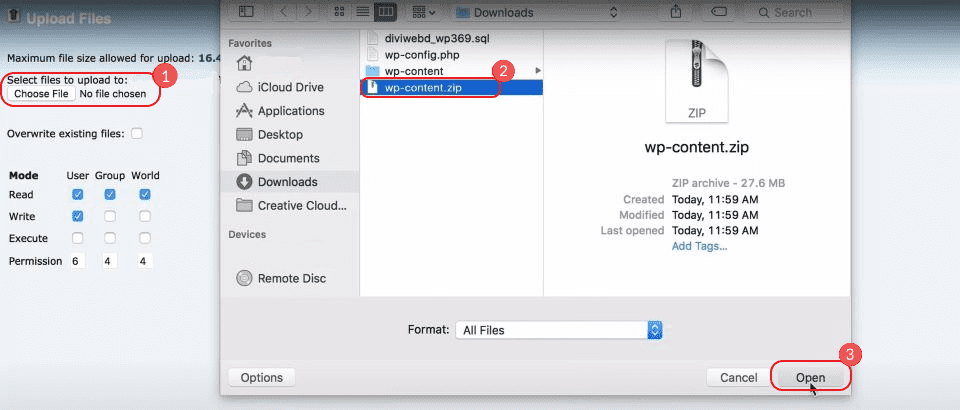Toggle the World Read permission checkbox

pyautogui.click(x=144, y=195)
